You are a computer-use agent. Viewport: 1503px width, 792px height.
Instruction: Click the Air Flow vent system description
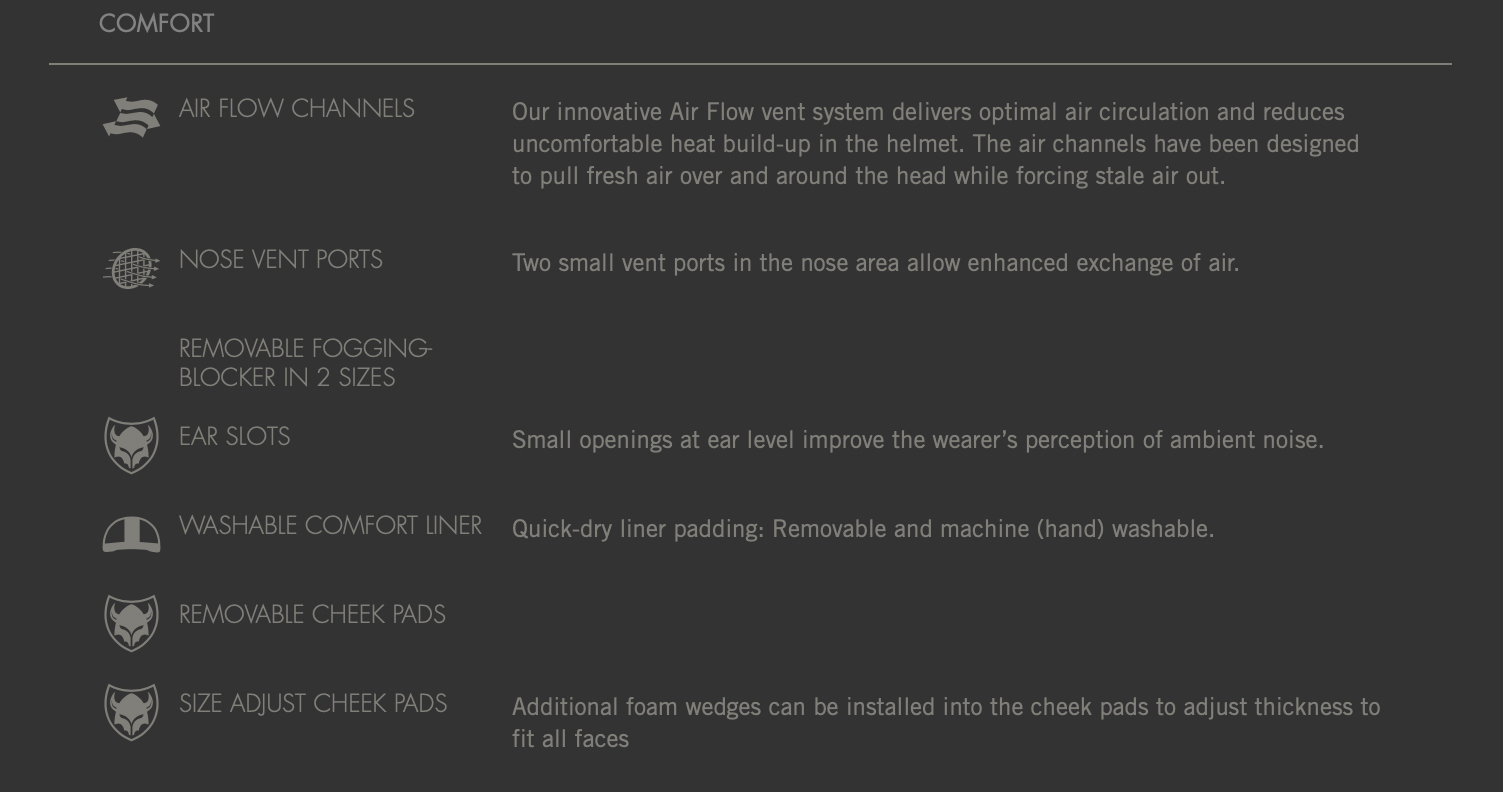(x=935, y=144)
